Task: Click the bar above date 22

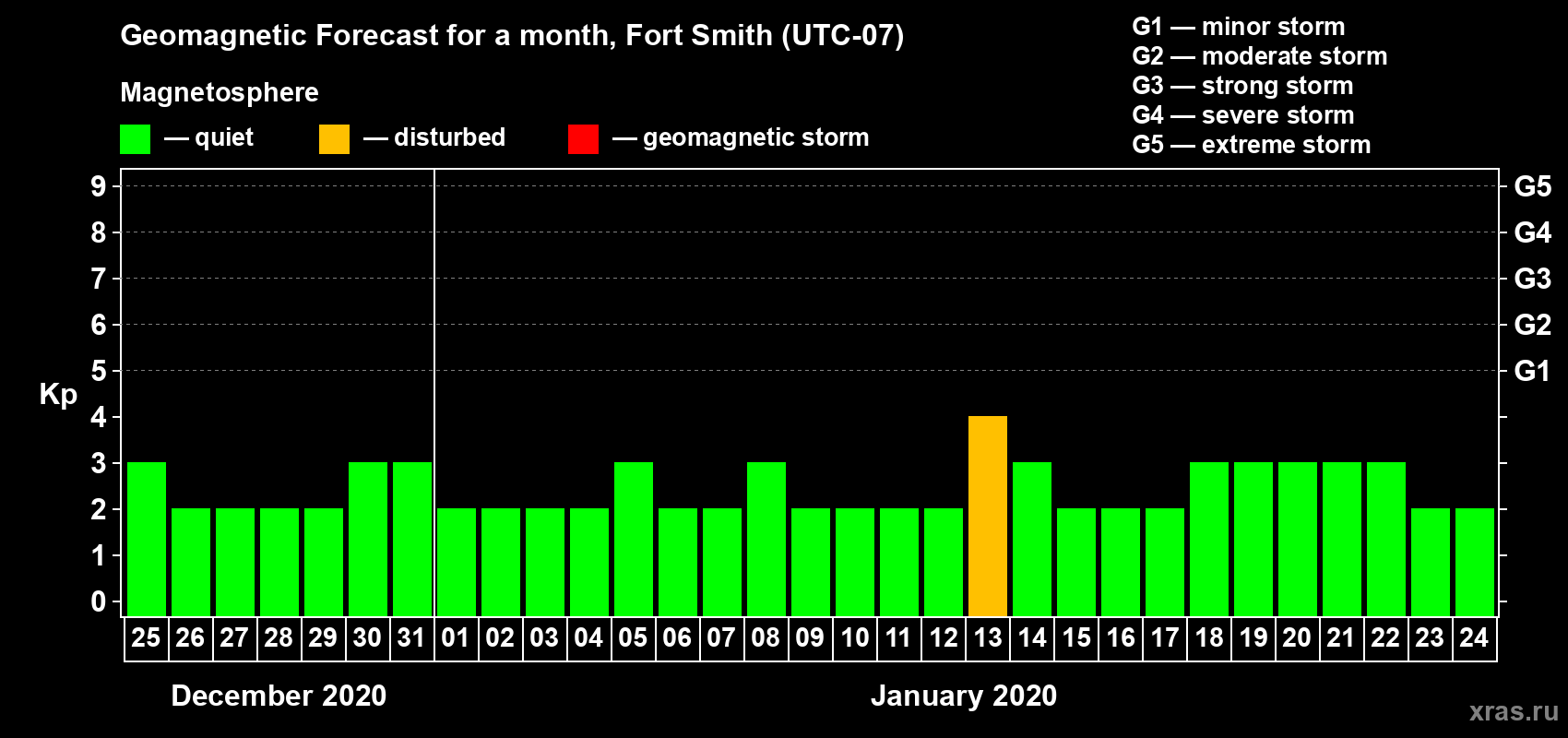Action: click(1386, 539)
